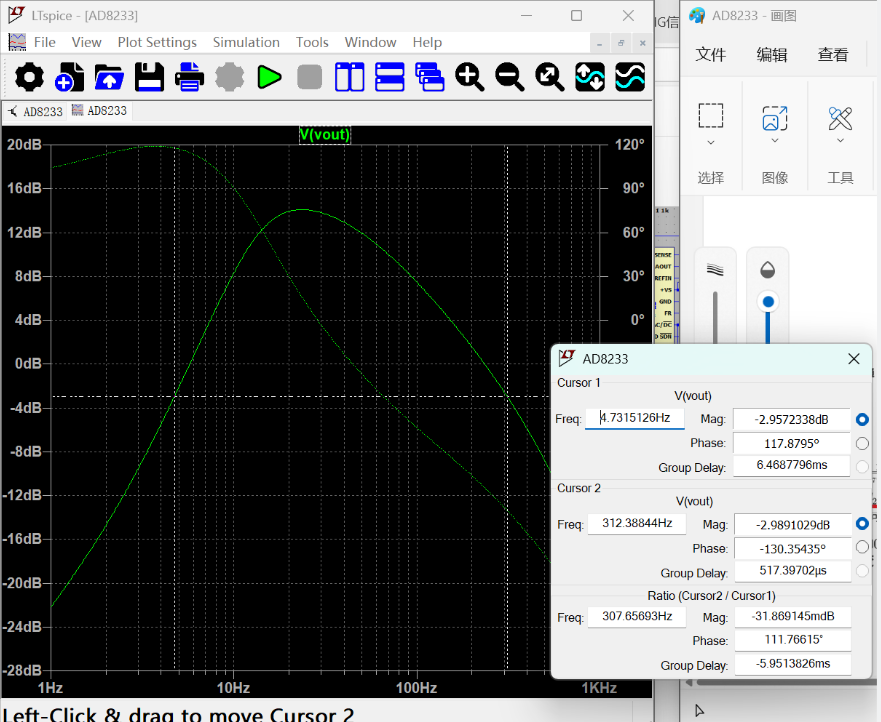The image size is (881, 722).
Task: Zoom out with magnifier minus icon
Action: point(510,77)
